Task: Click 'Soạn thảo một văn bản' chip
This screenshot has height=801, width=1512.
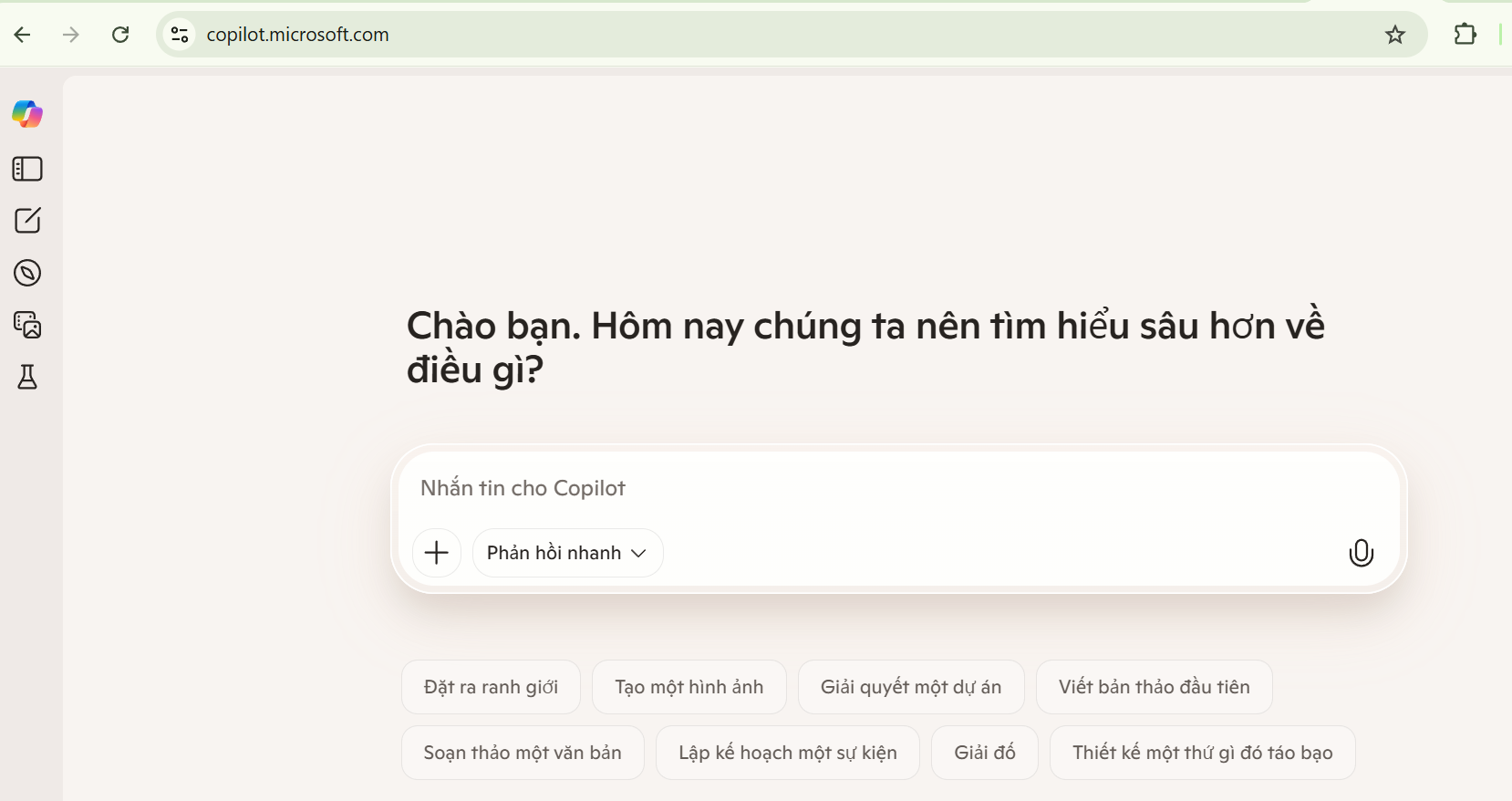Action: (x=523, y=753)
